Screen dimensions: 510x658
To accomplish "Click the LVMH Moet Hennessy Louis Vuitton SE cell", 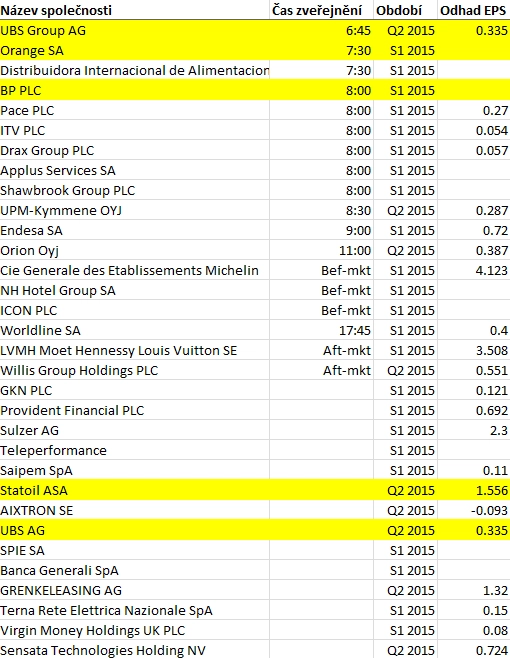I will pyautogui.click(x=134, y=350).
